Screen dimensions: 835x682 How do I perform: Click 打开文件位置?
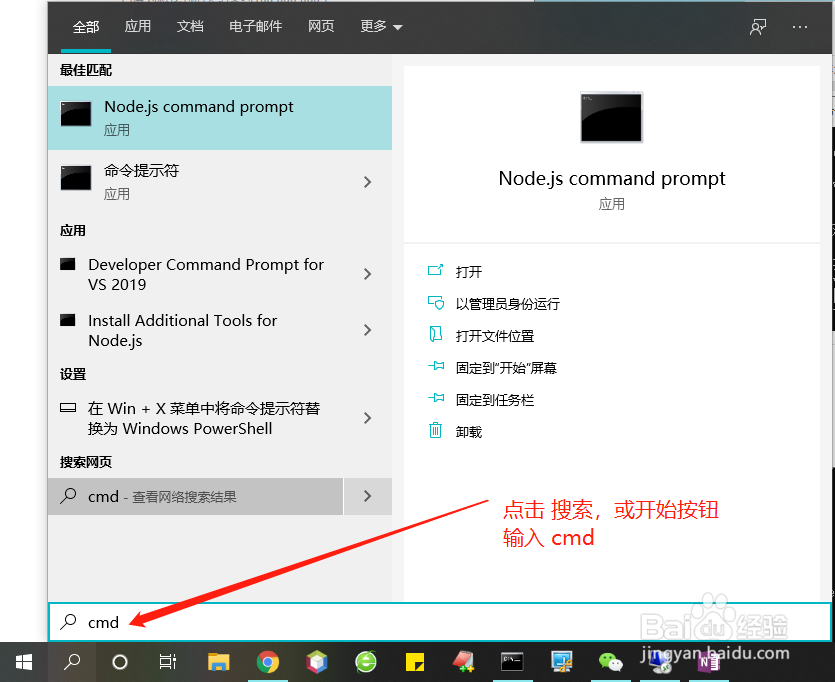pos(495,336)
